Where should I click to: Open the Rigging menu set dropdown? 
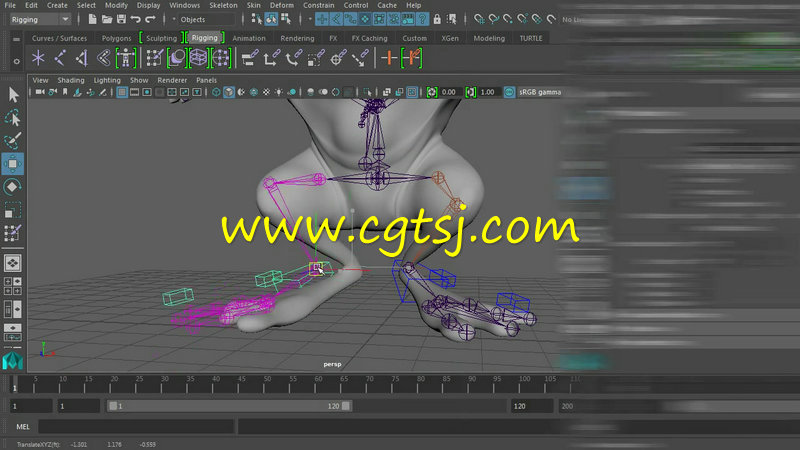point(40,19)
